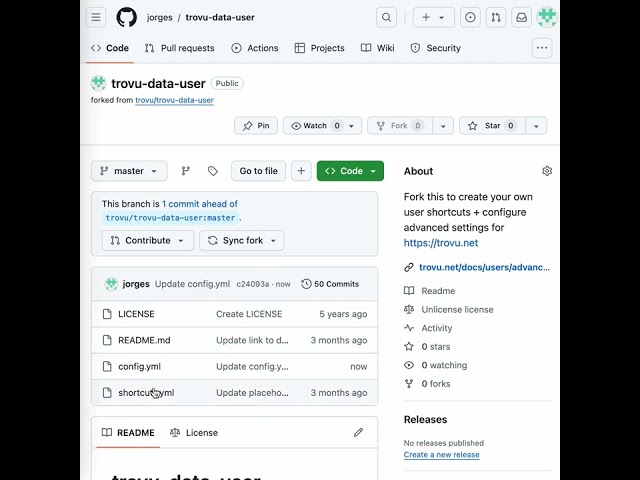
Task: Open the create new plus menu
Action: point(433,18)
